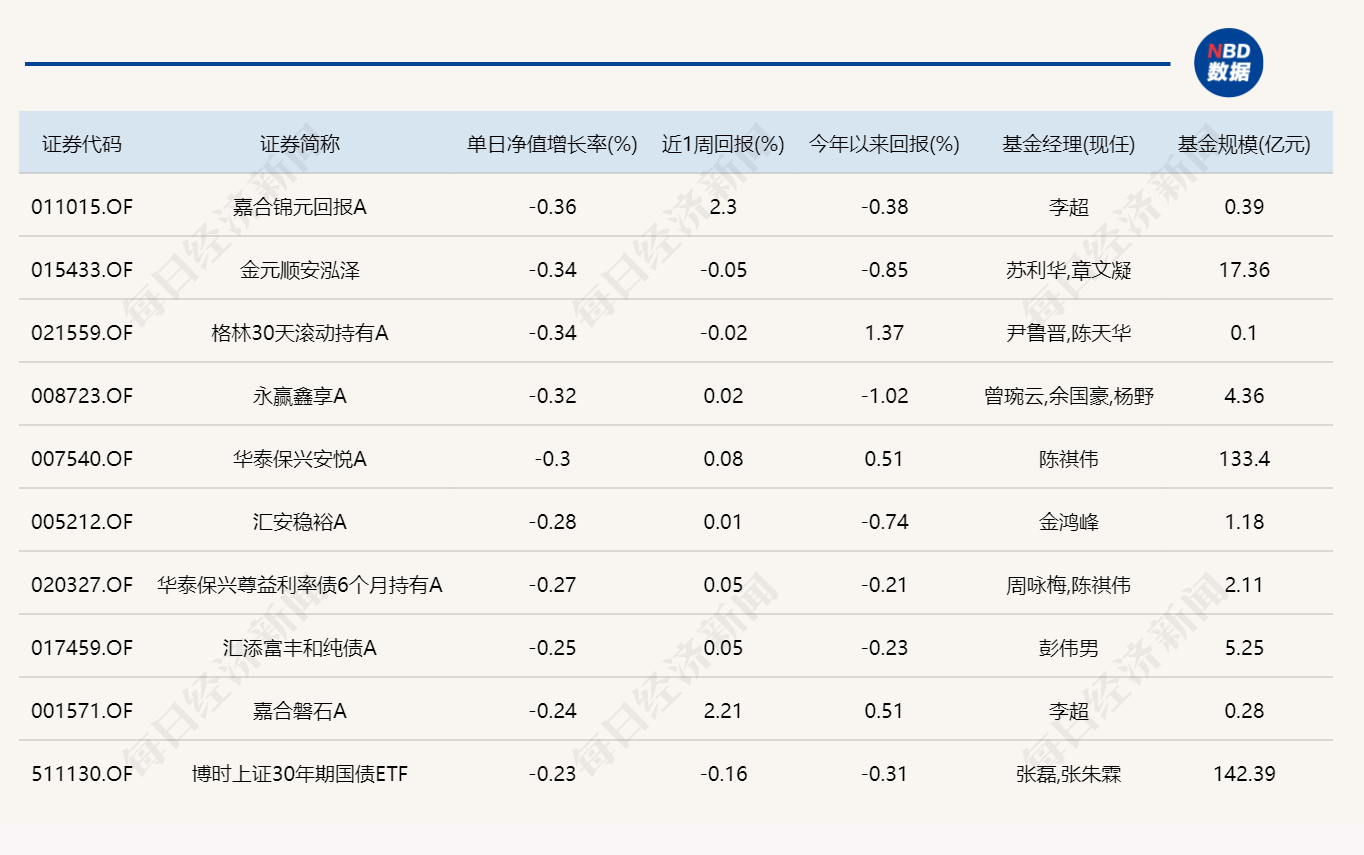Click fund name 永赢鑫享A
Screen dimensions: 1364x855
coord(300,396)
